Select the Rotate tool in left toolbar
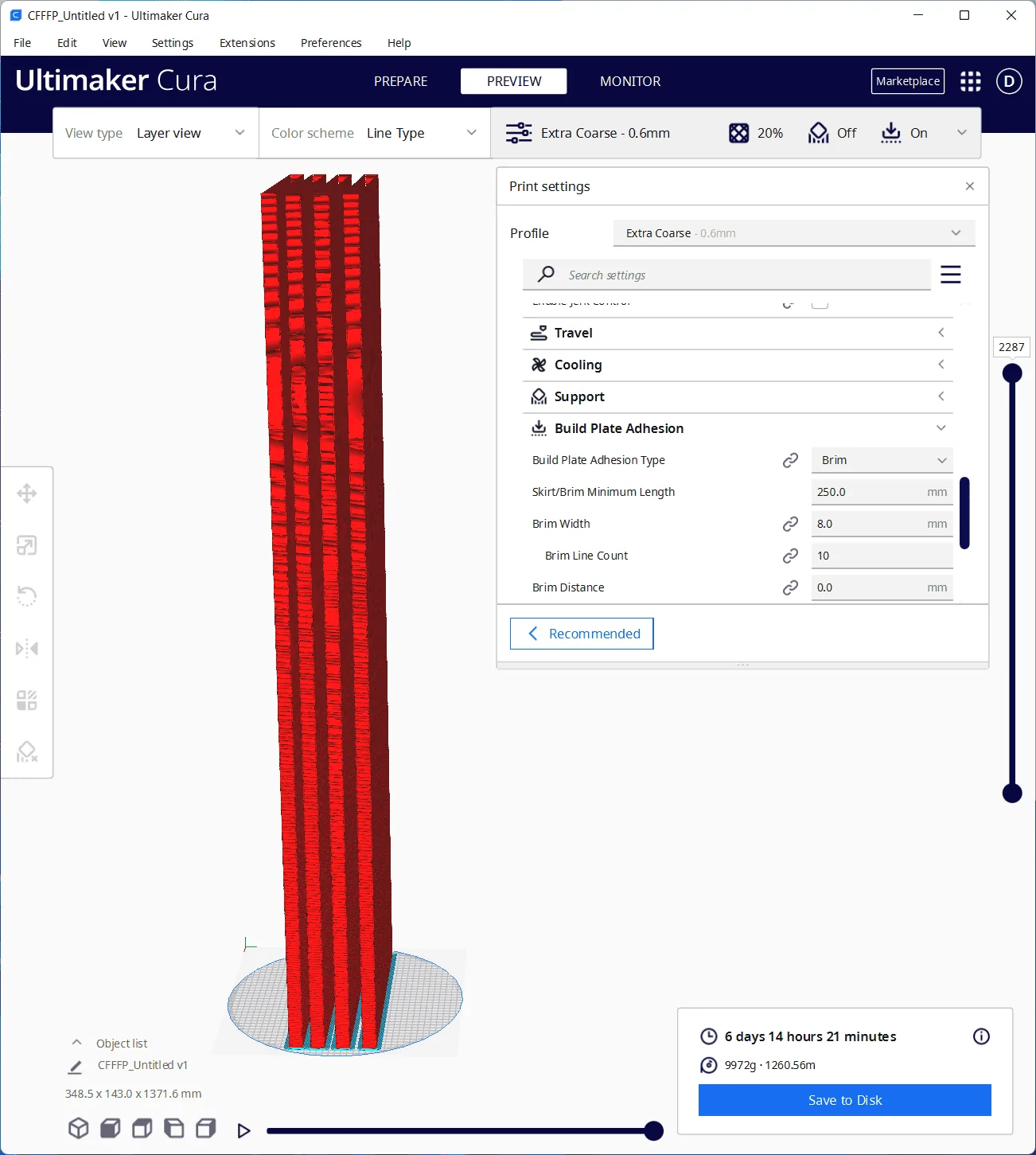Screen dimensions: 1036x1155 pyautogui.click(x=27, y=596)
